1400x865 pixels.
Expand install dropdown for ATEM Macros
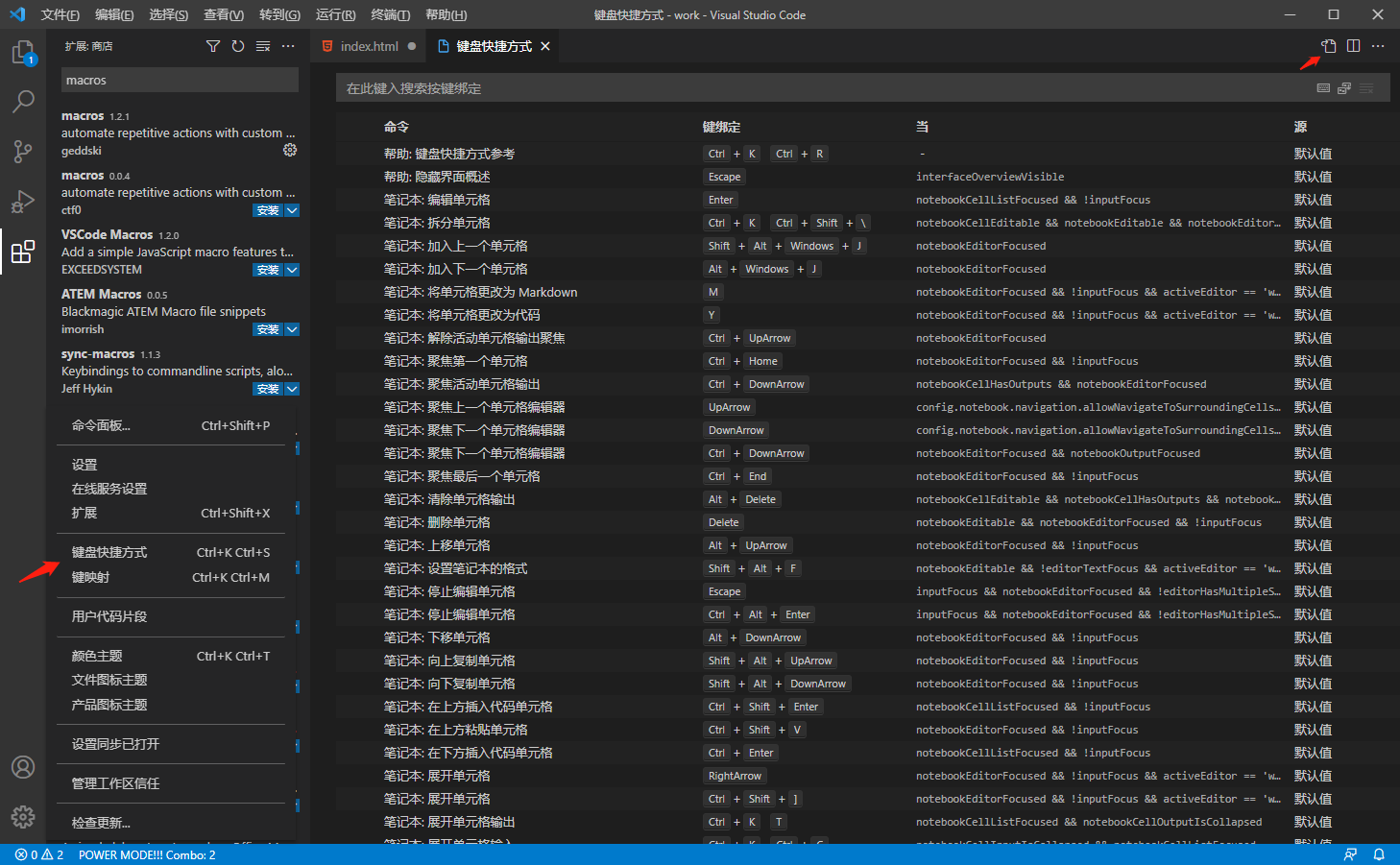292,329
